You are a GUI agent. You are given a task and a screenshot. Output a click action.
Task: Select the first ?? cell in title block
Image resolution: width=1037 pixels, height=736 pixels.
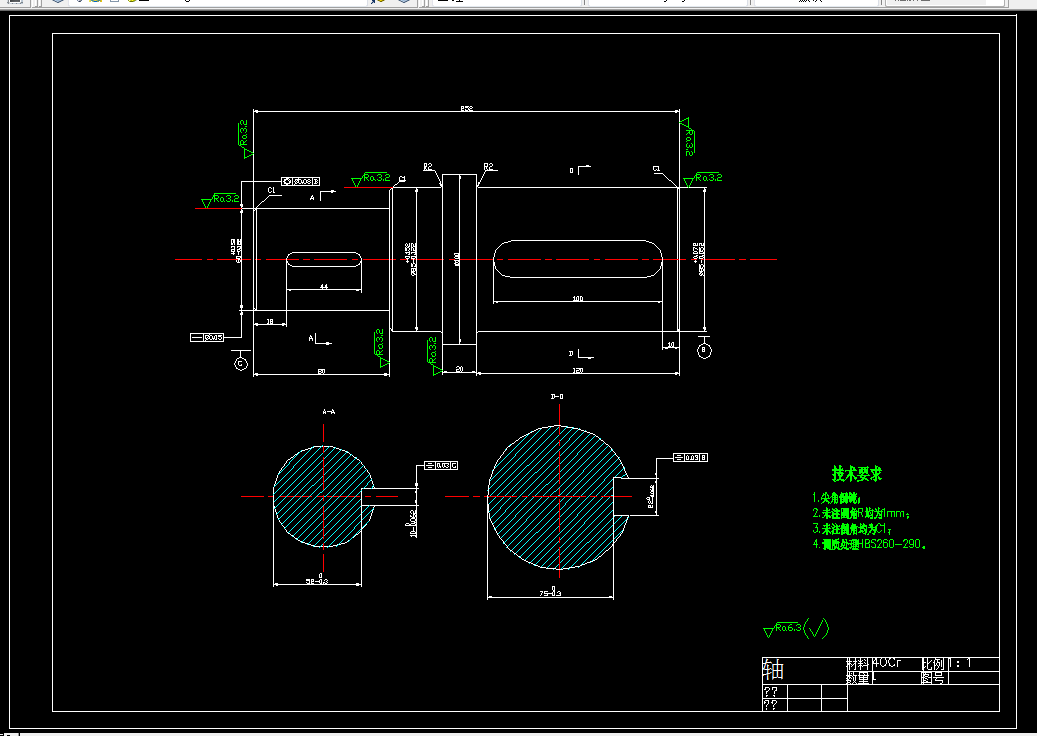(x=770, y=691)
